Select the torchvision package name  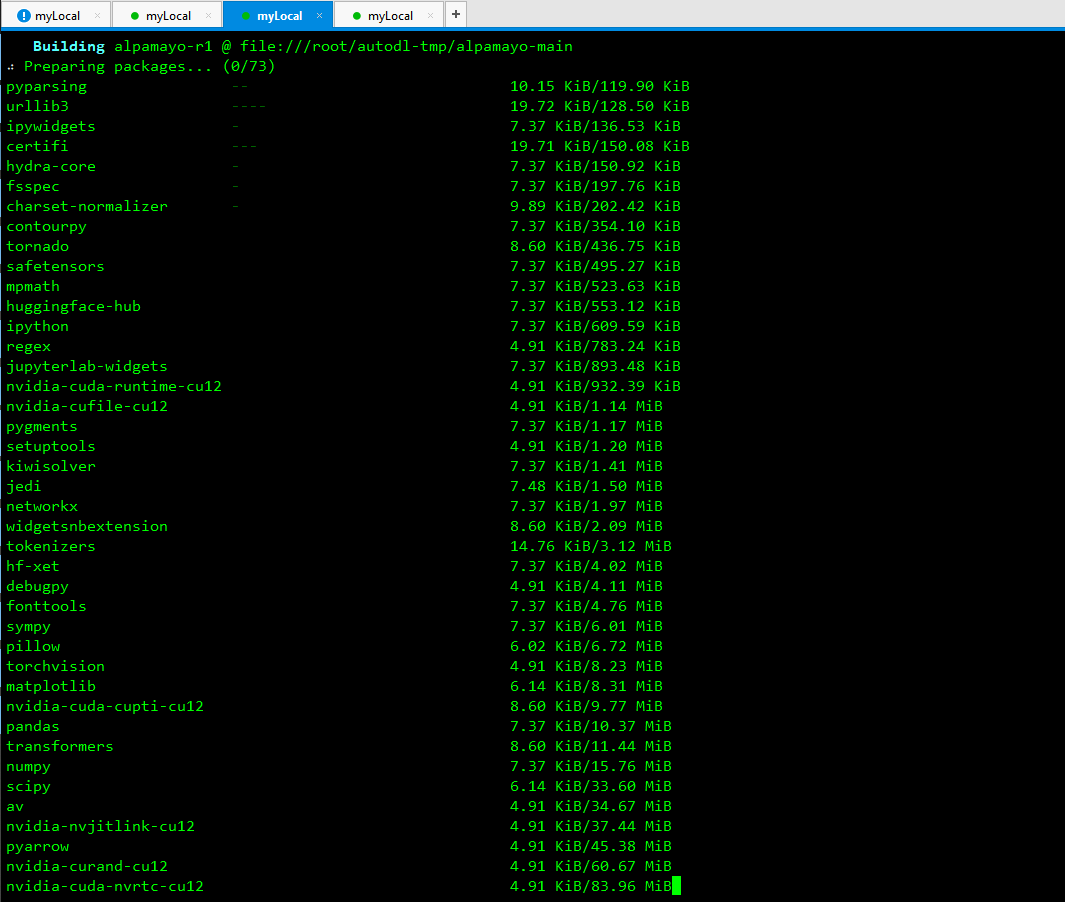55,666
